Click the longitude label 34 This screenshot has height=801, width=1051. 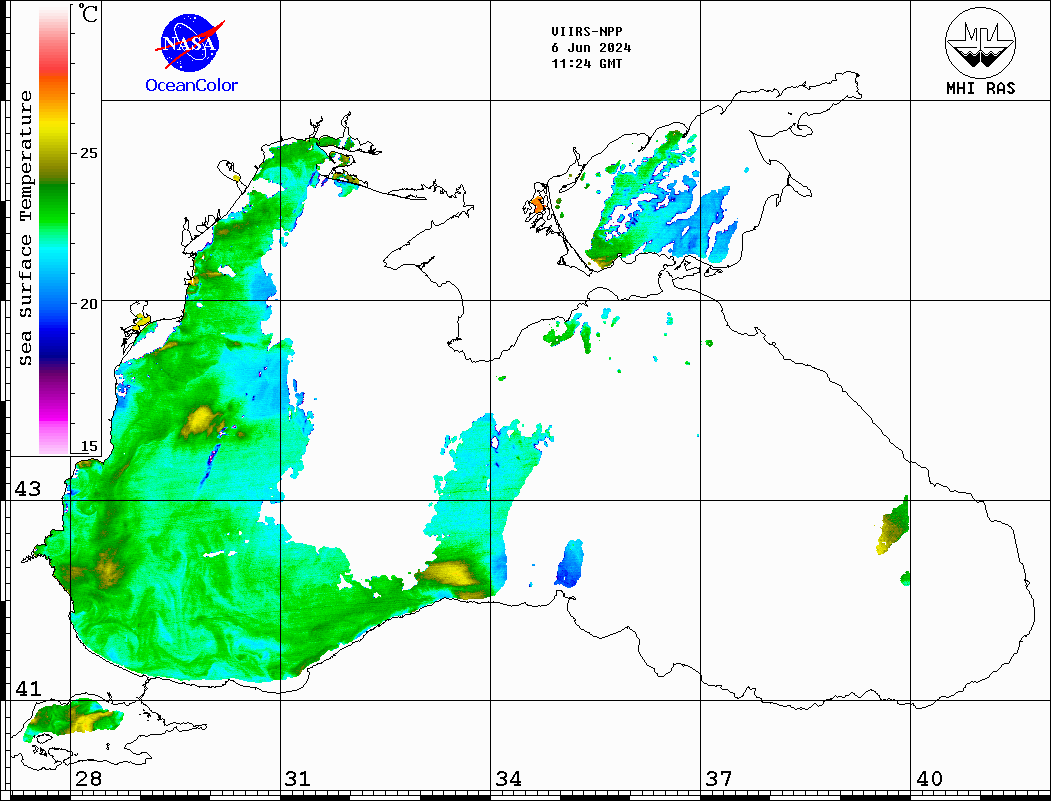point(509,778)
